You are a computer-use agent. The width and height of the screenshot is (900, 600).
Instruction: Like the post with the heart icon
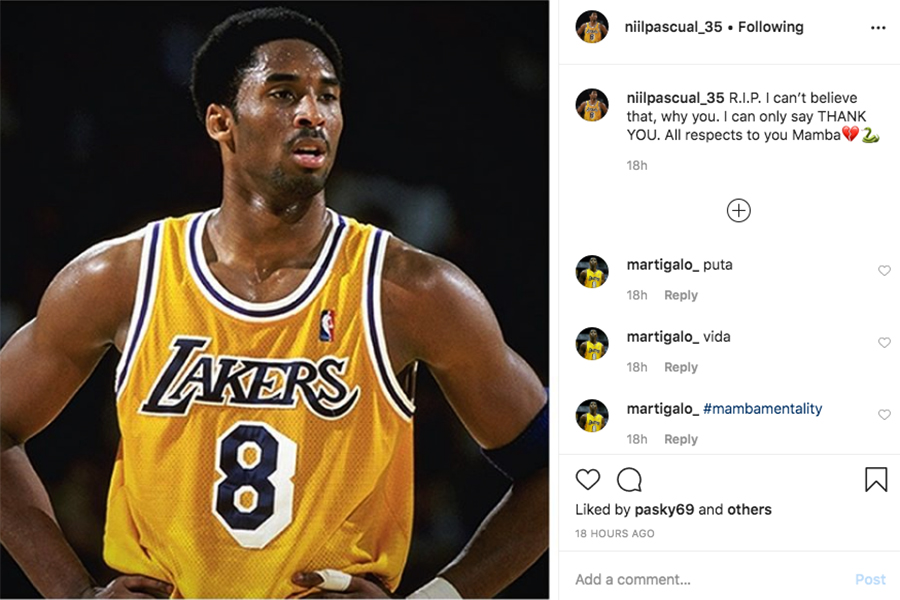pyautogui.click(x=588, y=480)
